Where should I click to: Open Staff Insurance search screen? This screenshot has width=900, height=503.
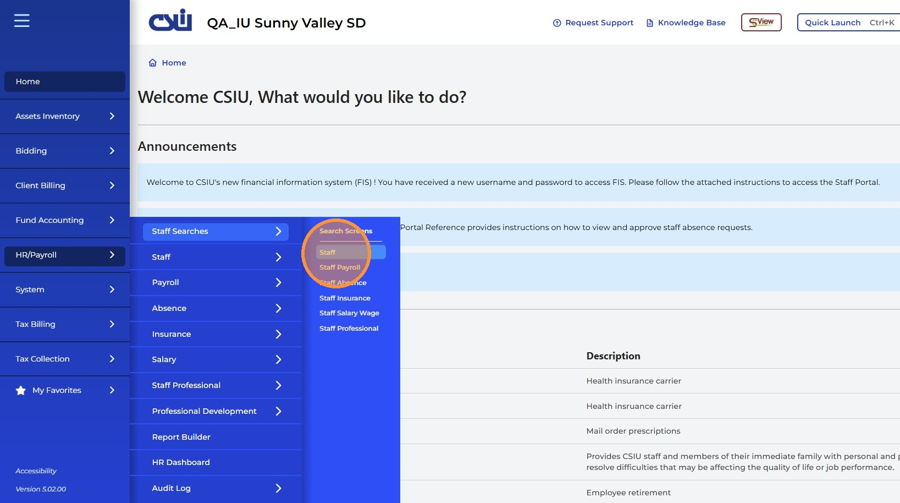(x=345, y=298)
